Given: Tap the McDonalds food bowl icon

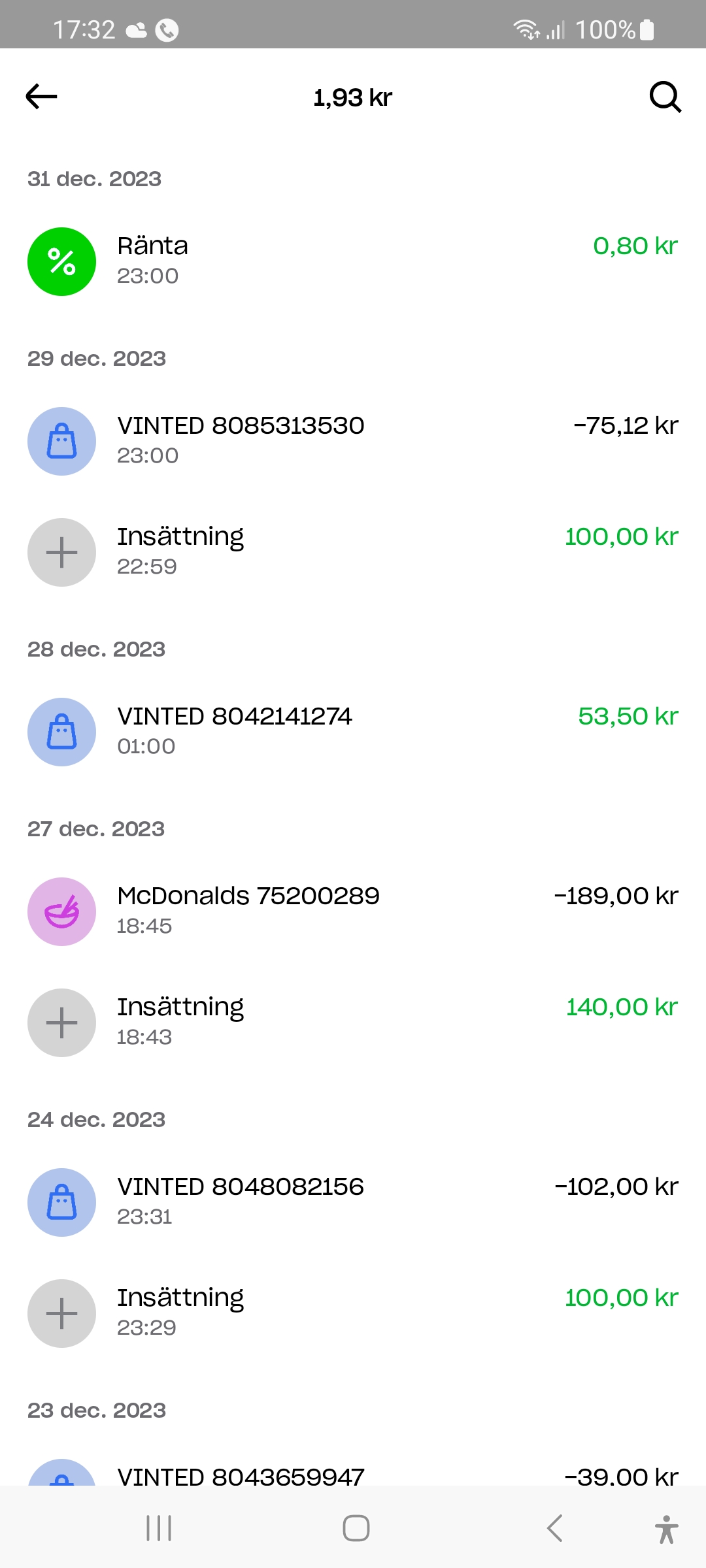Looking at the screenshot, I should [62, 912].
